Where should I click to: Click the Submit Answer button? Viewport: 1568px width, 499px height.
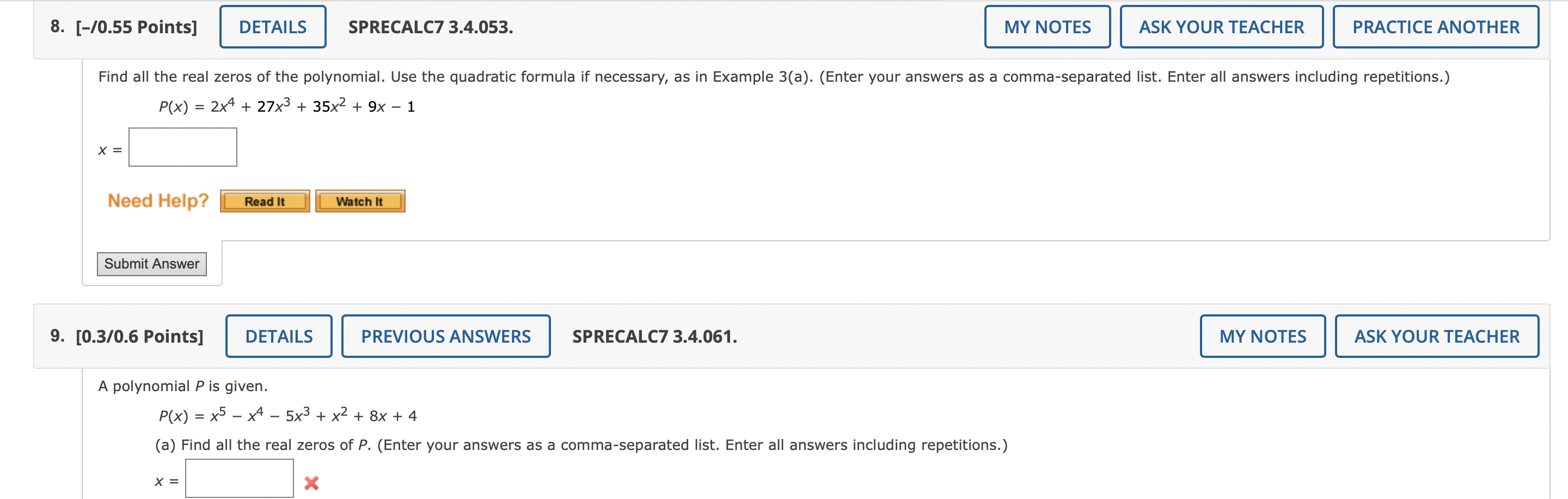point(151,264)
